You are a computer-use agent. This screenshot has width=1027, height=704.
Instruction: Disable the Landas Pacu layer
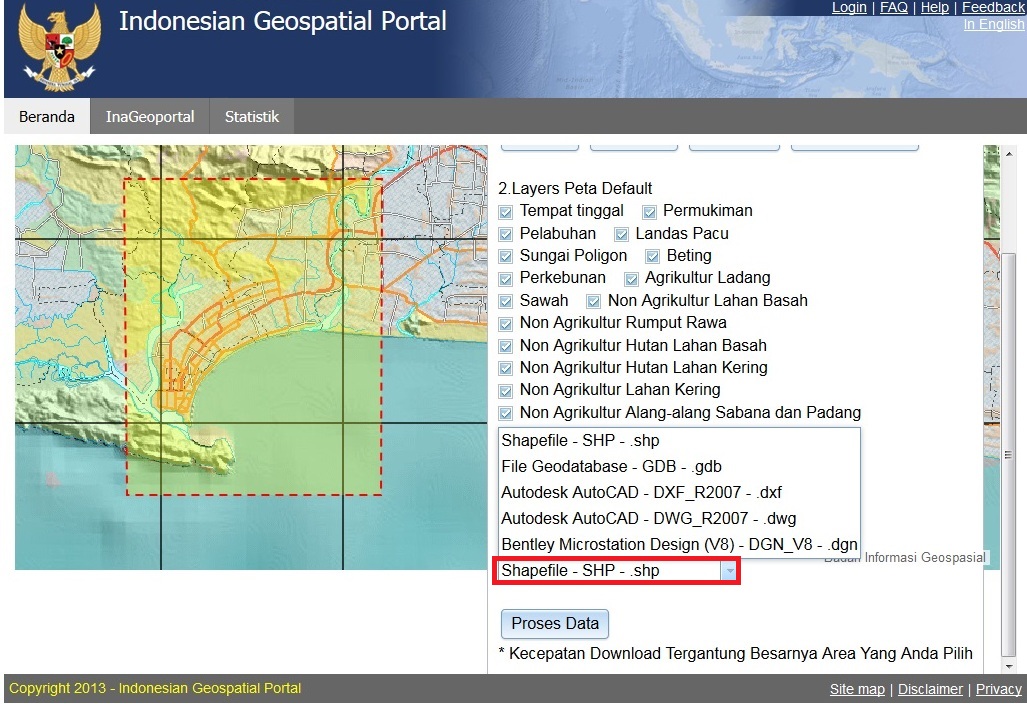pyautogui.click(x=622, y=234)
